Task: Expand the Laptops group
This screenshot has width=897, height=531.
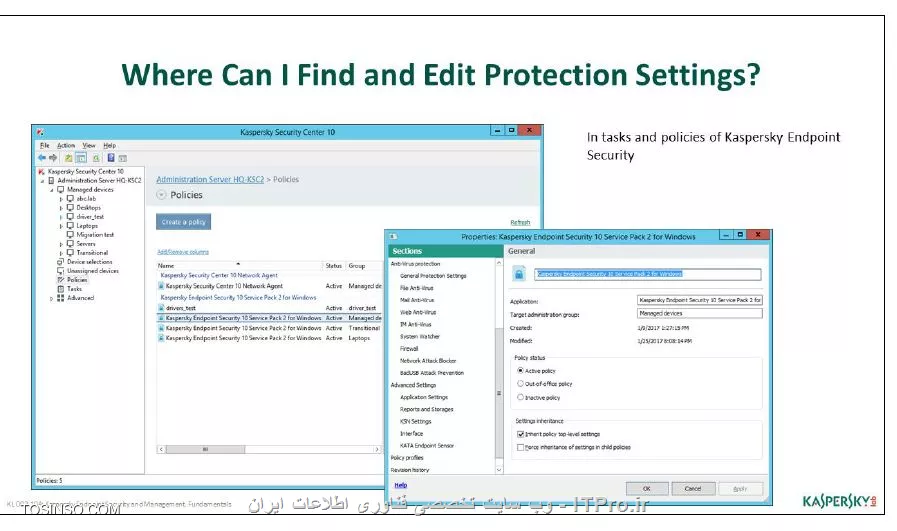Action: click(x=61, y=226)
